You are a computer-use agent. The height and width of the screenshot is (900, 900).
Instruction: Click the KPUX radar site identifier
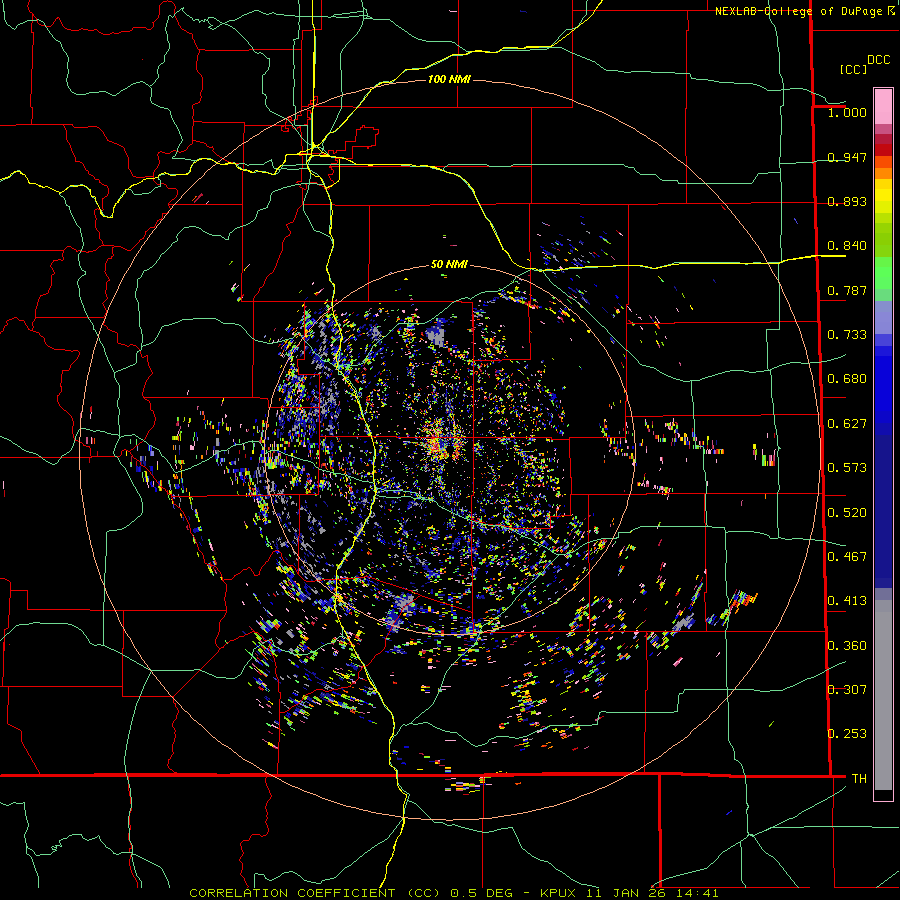pyautogui.click(x=557, y=893)
